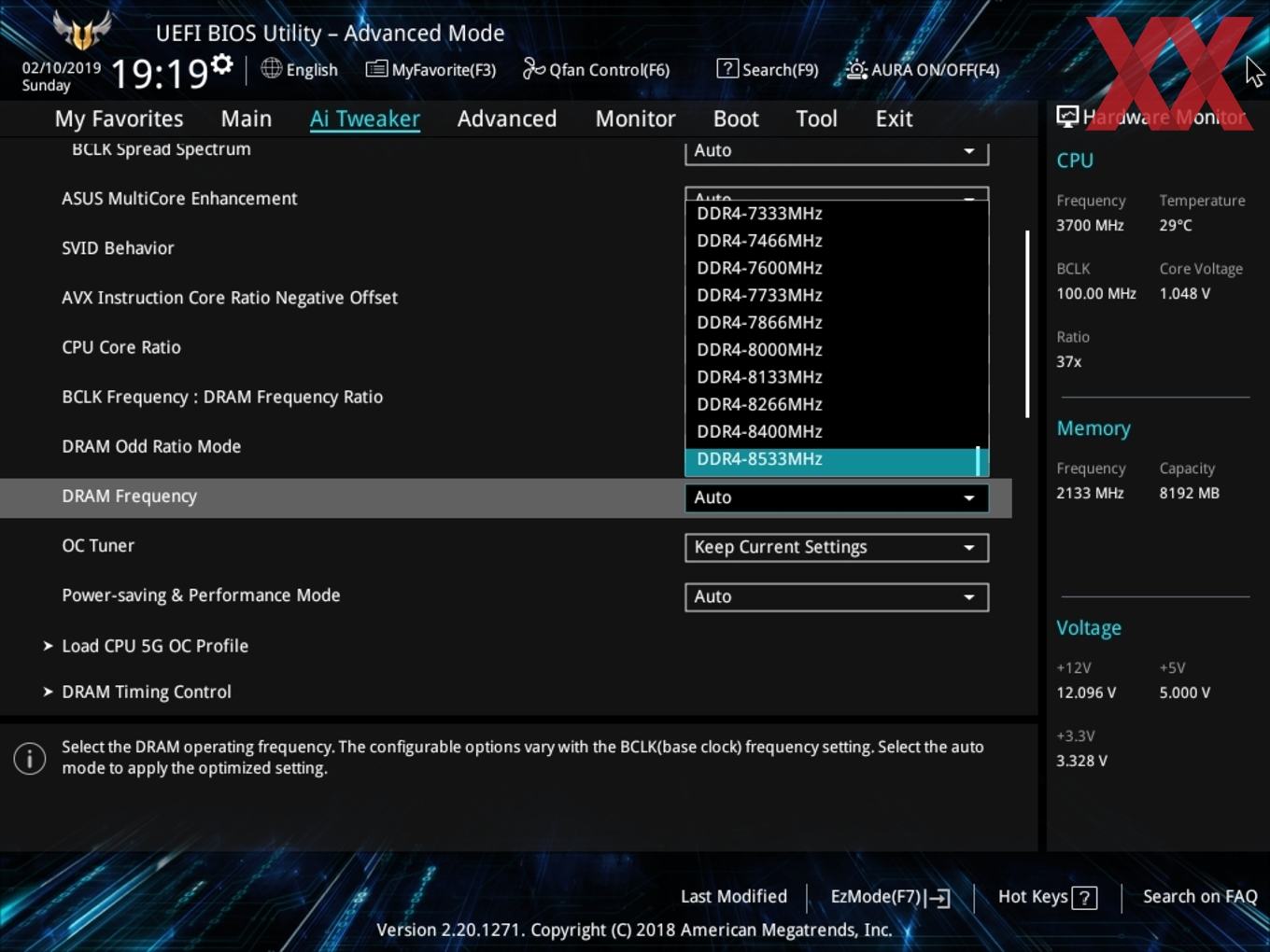
Task: Click the globe language icon
Action: [x=271, y=68]
